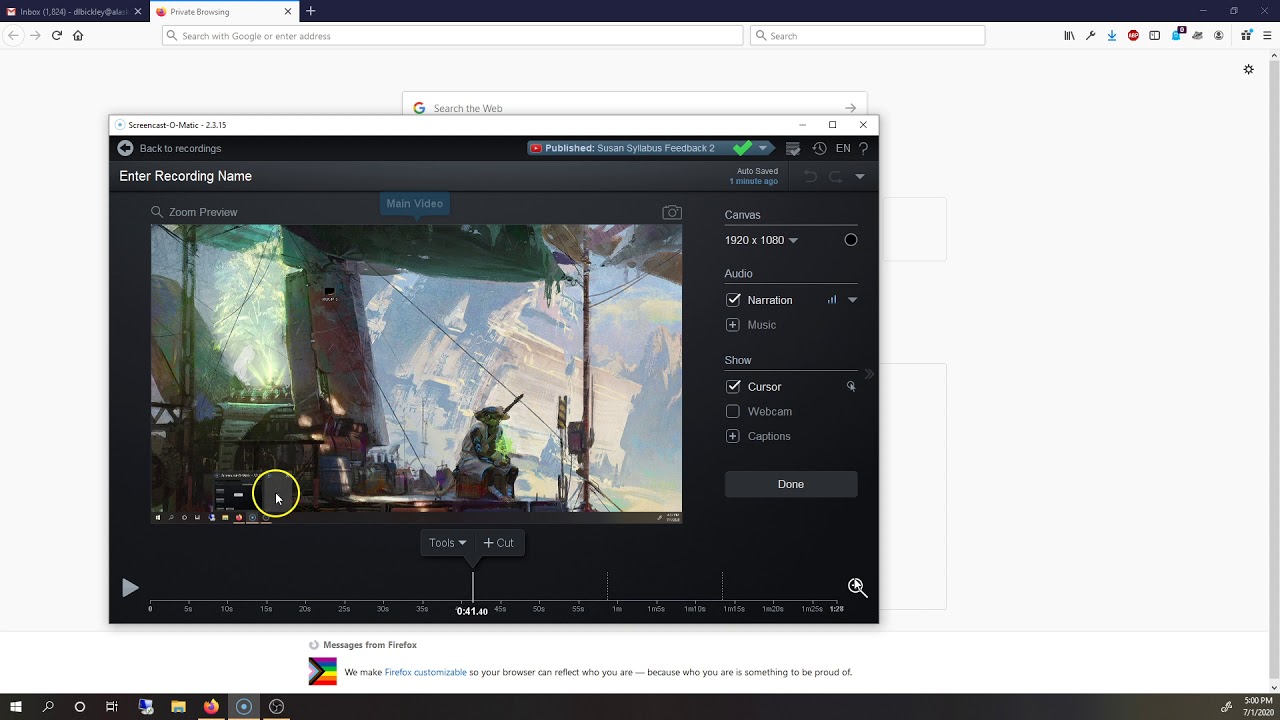
Task: Uncheck the Narration audio checkbox
Action: coord(733,300)
